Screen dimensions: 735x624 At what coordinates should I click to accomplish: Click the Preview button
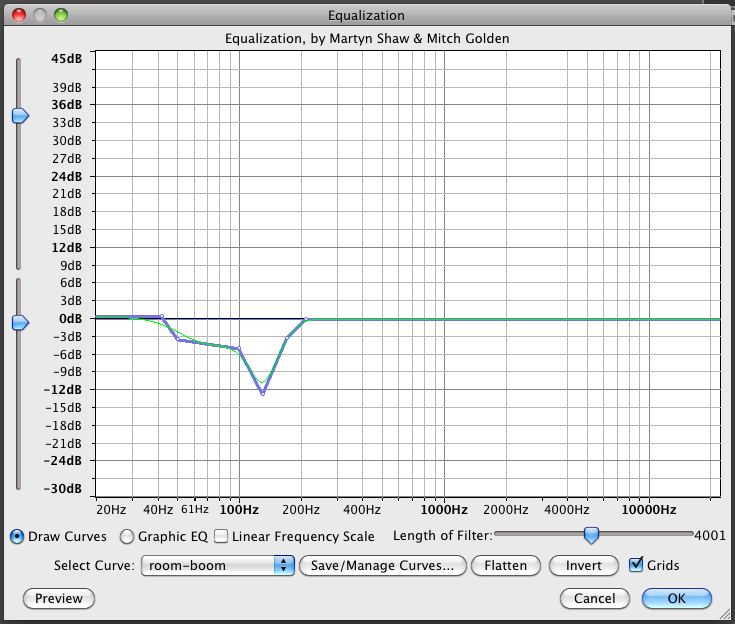[59, 598]
